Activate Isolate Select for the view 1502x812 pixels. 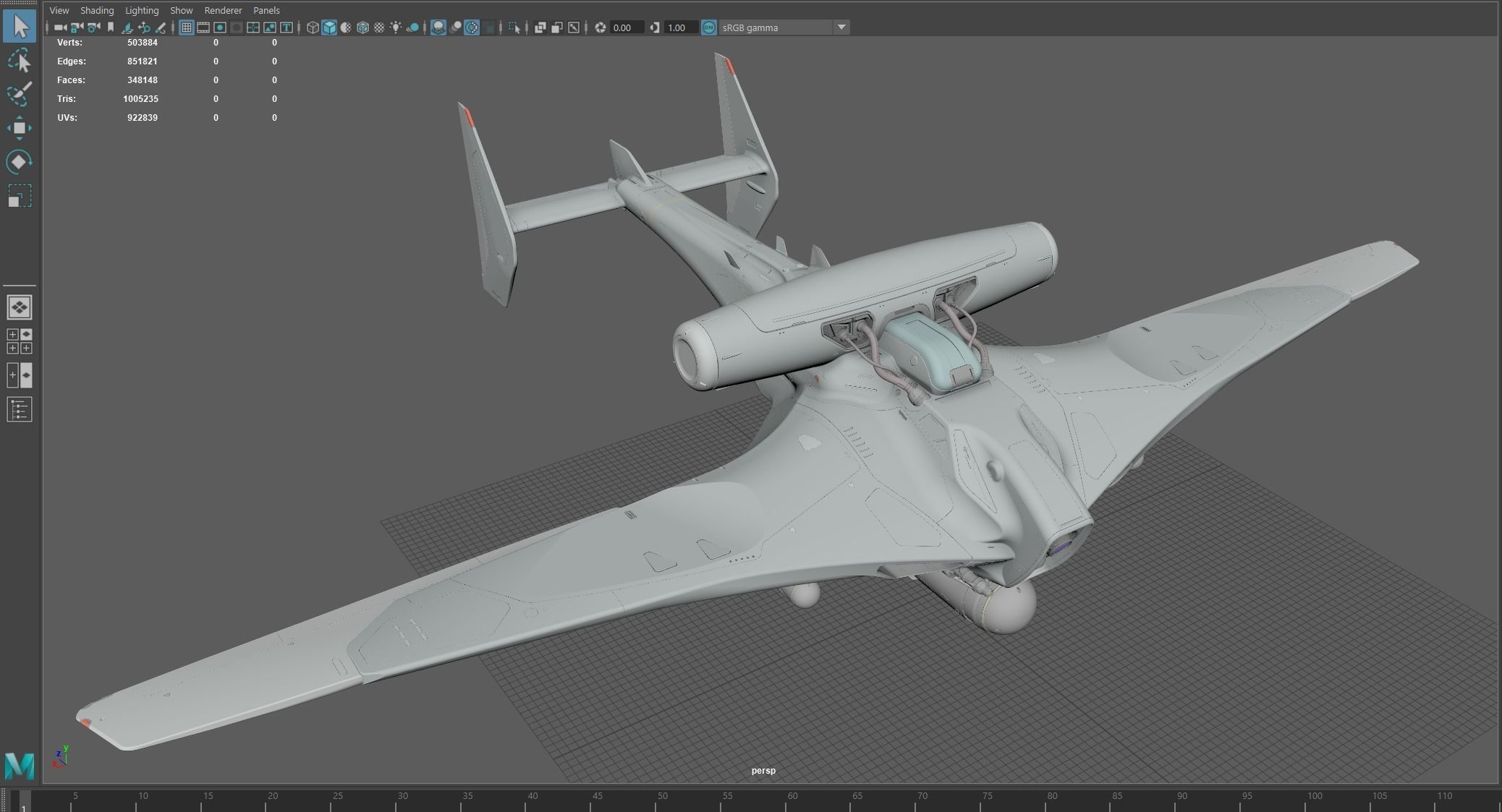point(515,27)
